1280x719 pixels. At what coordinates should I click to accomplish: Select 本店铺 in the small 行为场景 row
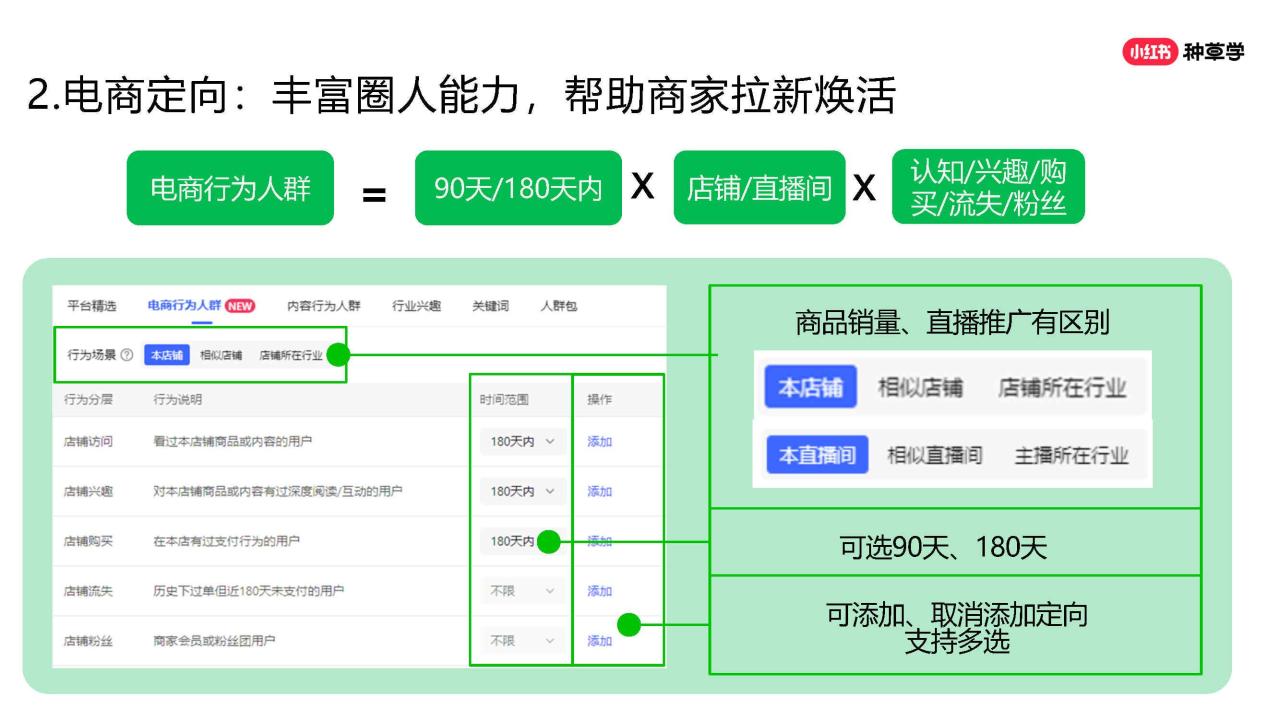[x=166, y=355]
